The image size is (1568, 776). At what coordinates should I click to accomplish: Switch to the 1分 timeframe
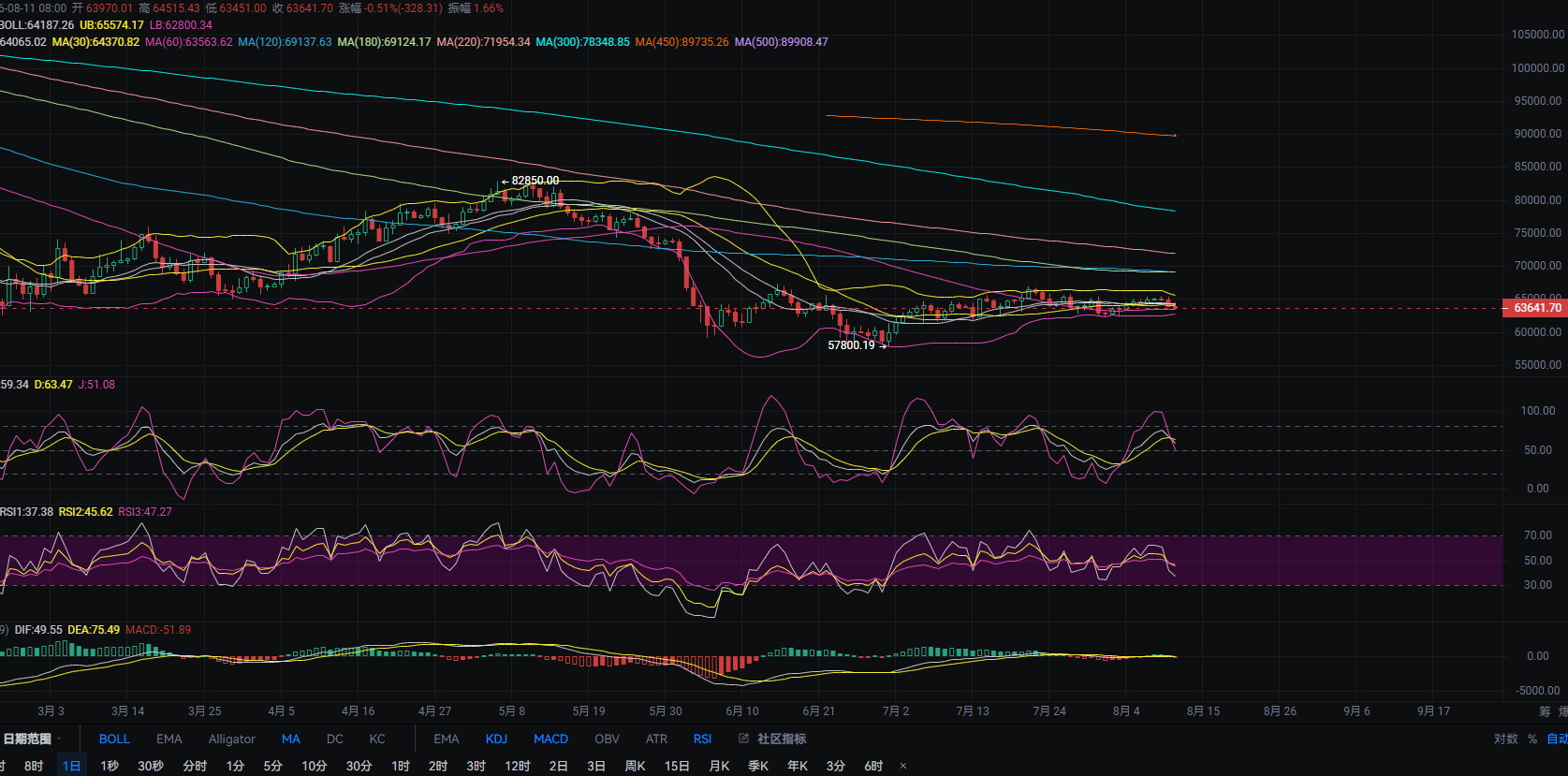[235, 766]
